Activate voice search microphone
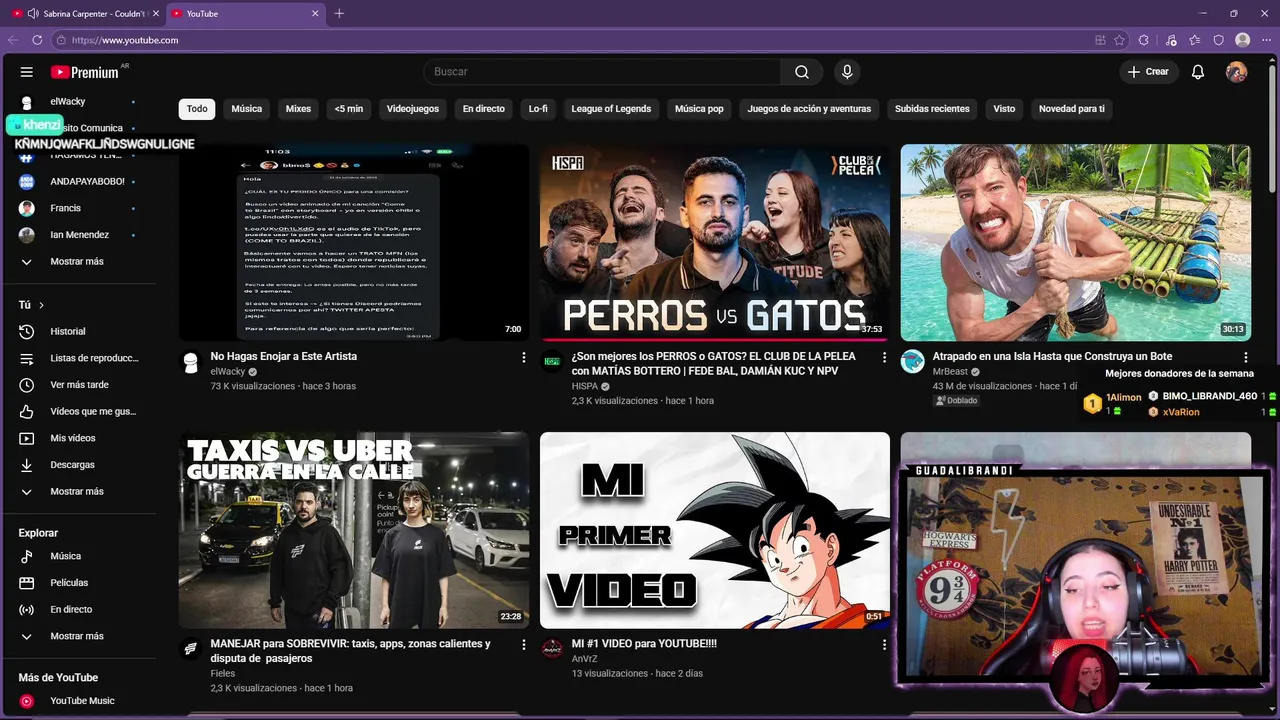Image resolution: width=1280 pixels, height=720 pixels. coord(847,72)
